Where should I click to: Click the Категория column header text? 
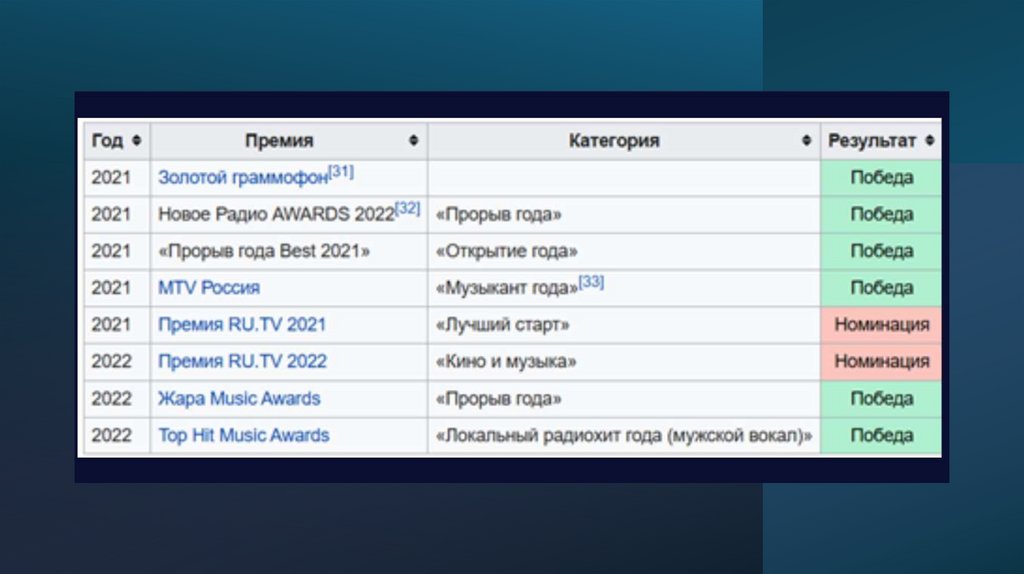(x=614, y=140)
